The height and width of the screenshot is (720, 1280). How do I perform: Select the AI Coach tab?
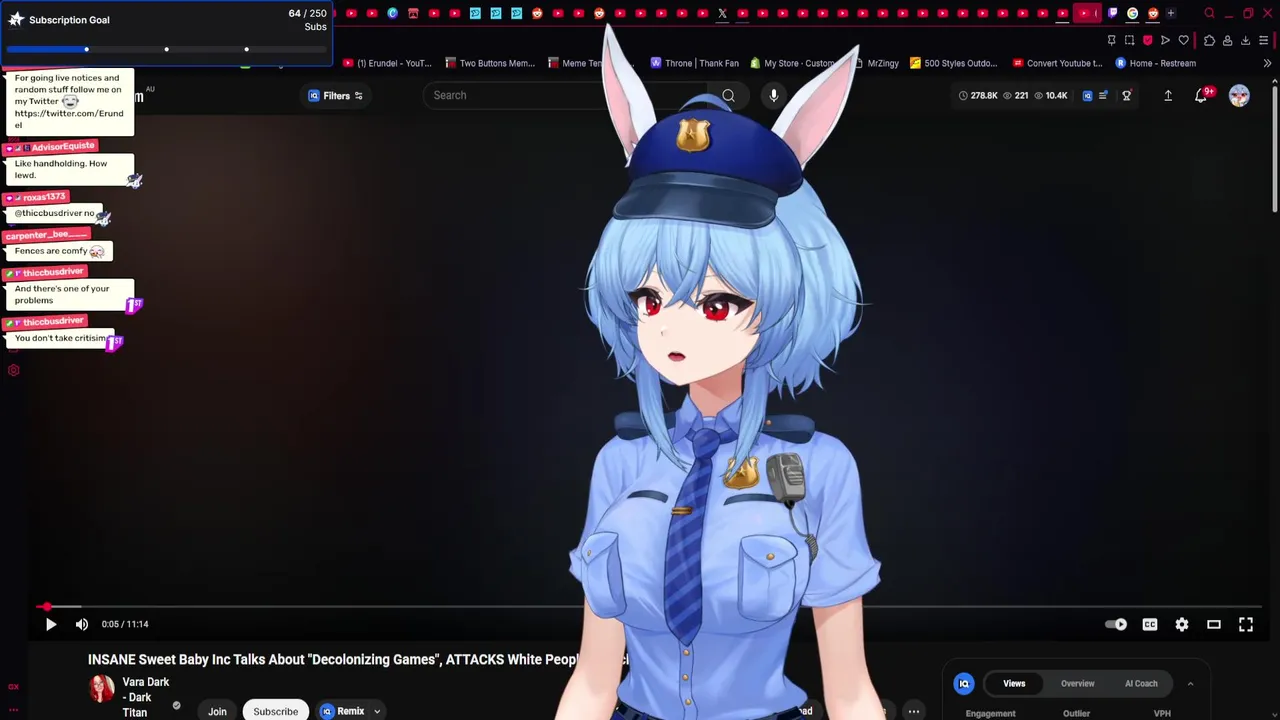pos(1141,684)
